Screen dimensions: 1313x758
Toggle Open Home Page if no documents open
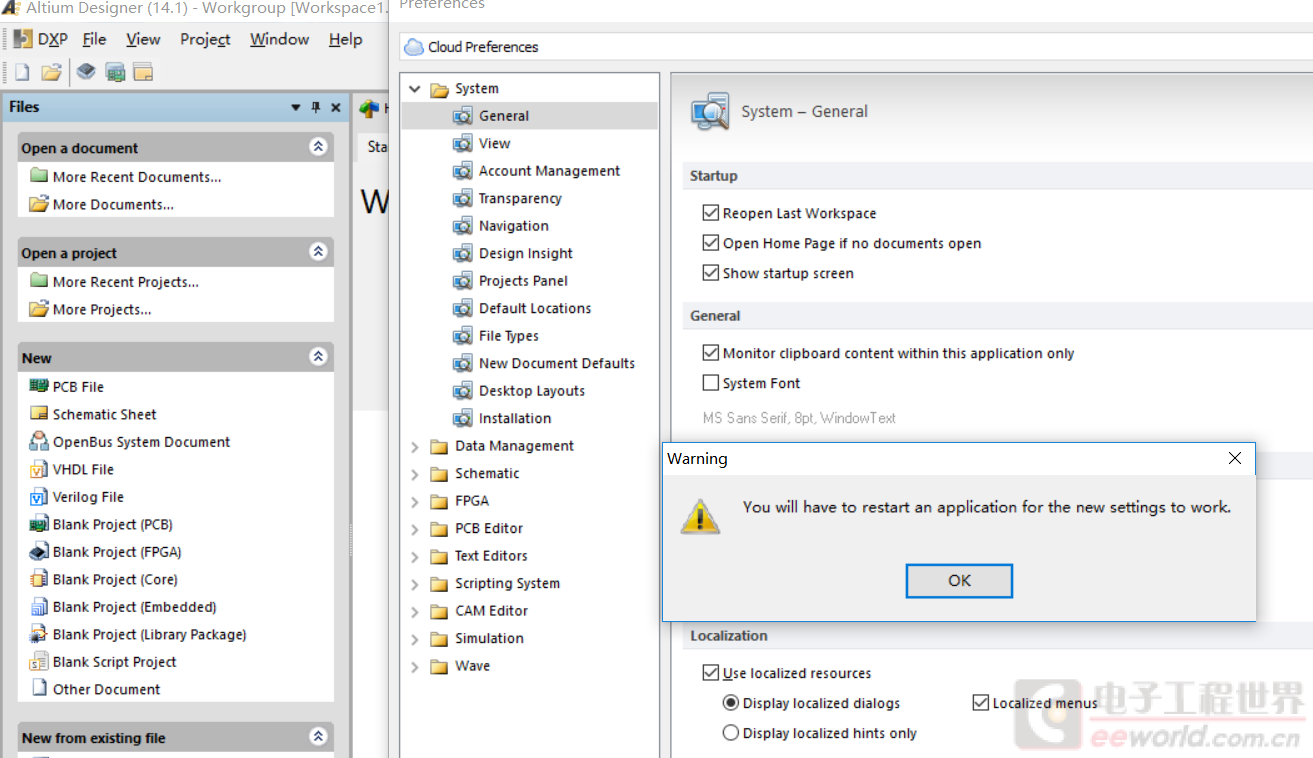[711, 243]
